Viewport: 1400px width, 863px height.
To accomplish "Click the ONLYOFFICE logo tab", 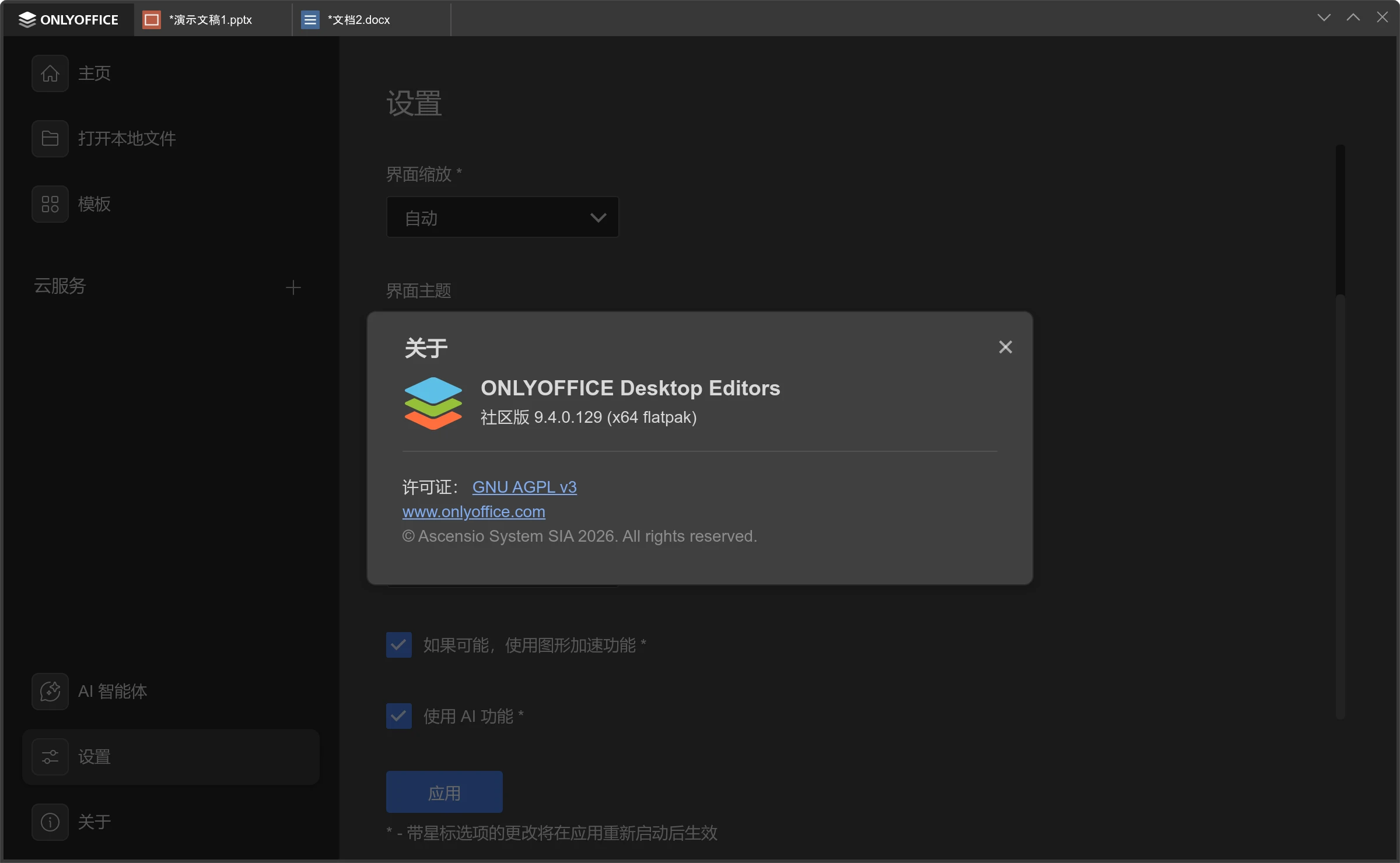I will click(x=69, y=20).
